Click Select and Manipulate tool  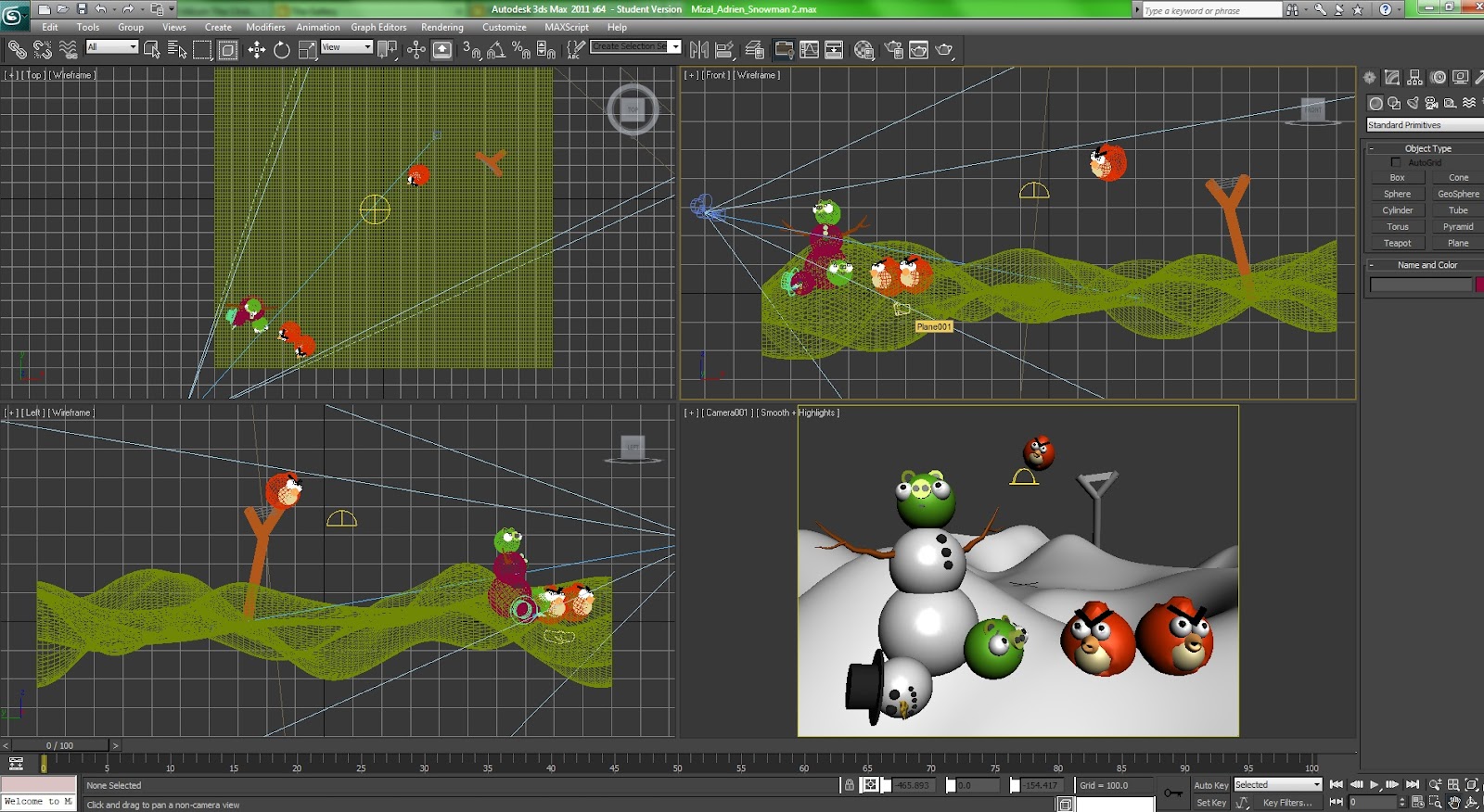(x=416, y=49)
